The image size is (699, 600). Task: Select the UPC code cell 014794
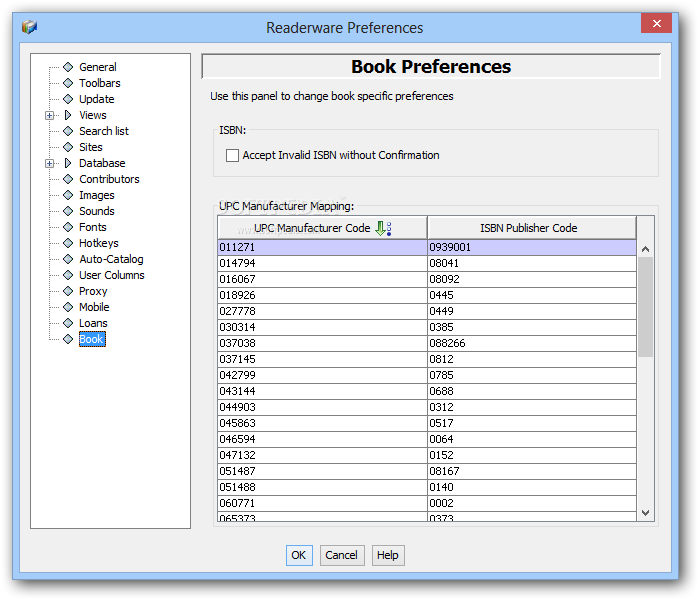(322, 263)
